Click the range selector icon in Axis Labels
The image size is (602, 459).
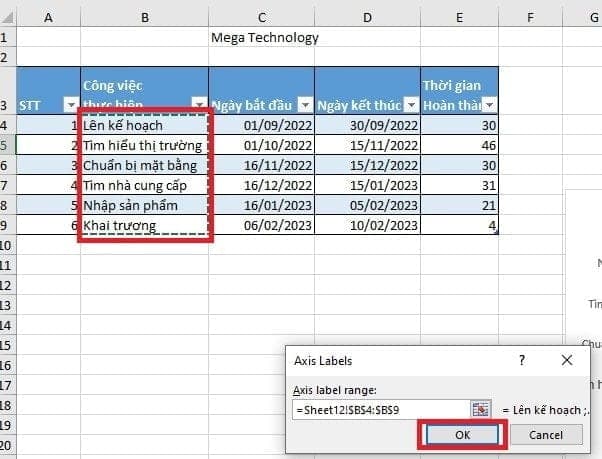[x=481, y=409]
